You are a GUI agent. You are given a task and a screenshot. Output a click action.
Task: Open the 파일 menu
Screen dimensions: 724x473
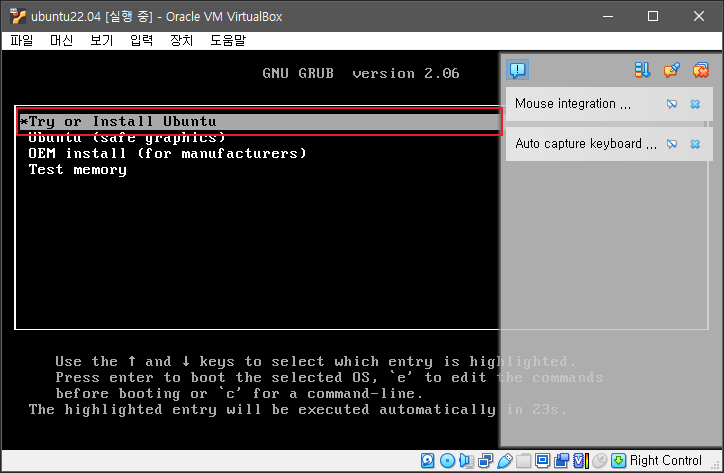pos(22,40)
